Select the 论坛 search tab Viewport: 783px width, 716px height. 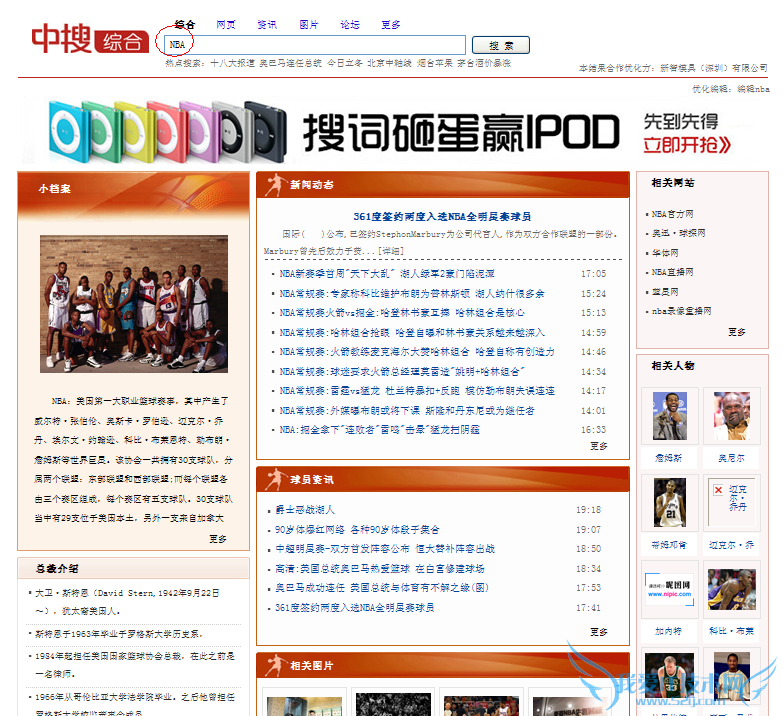[350, 25]
